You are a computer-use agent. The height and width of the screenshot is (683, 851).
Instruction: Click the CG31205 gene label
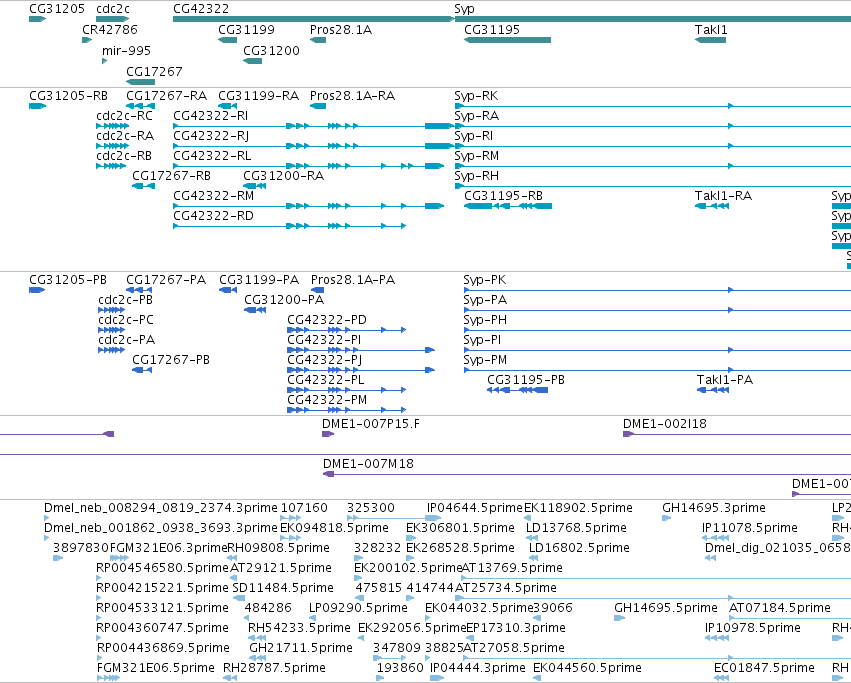coord(57,9)
